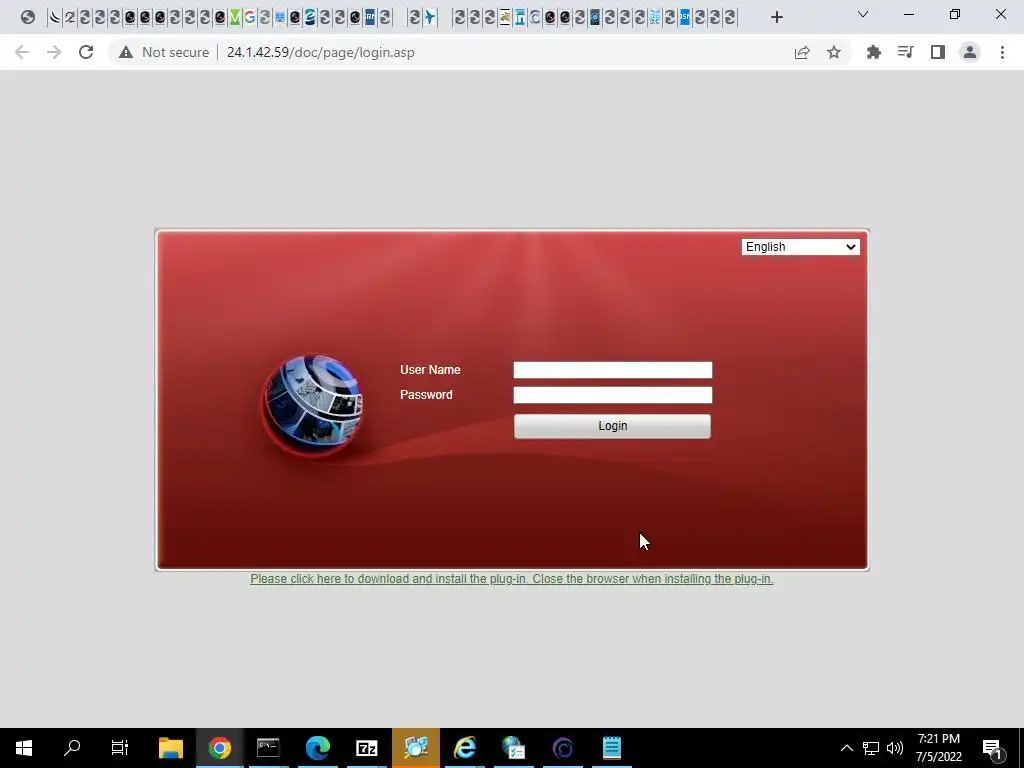
Task: Minimize the Chrome window
Action: [908, 14]
